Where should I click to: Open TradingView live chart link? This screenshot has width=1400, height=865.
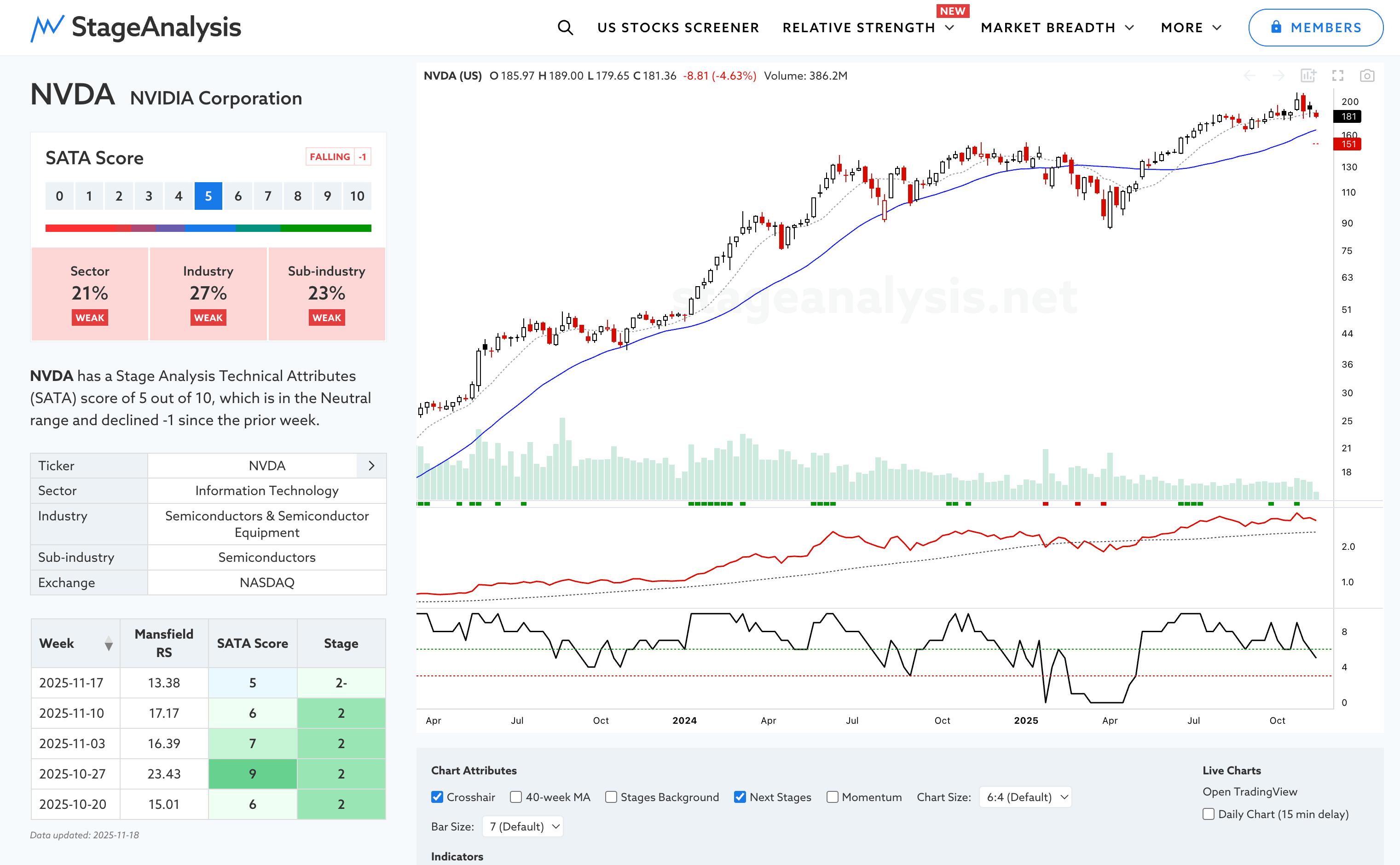1250,792
